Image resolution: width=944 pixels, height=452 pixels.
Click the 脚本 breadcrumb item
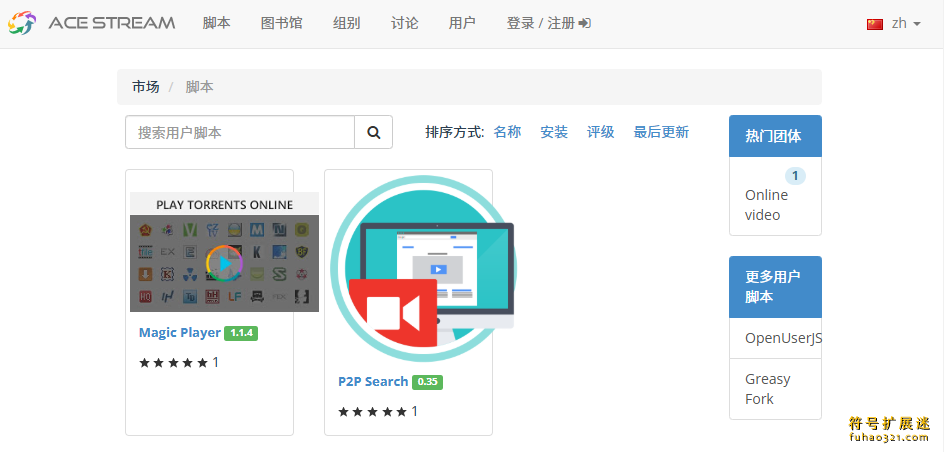click(199, 87)
